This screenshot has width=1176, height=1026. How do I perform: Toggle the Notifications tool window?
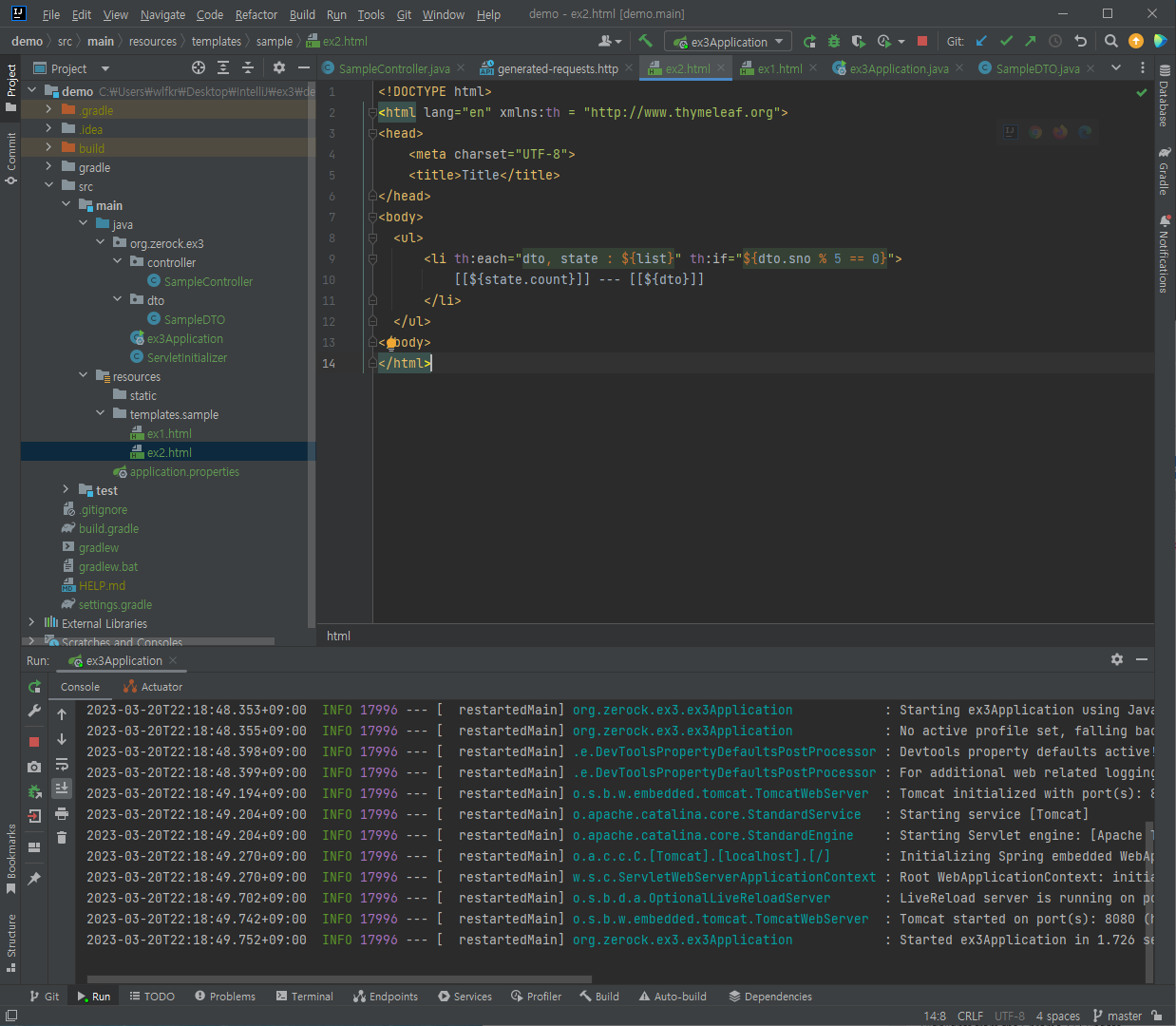[1165, 255]
